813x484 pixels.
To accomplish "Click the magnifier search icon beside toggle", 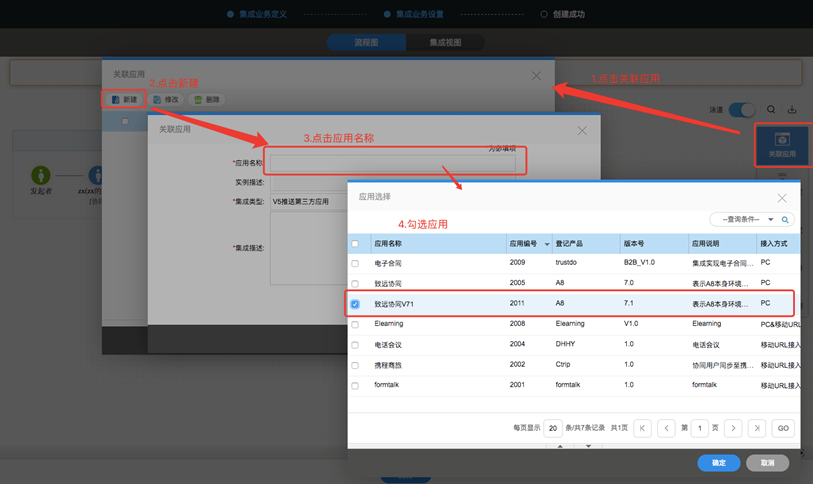I will (x=771, y=110).
